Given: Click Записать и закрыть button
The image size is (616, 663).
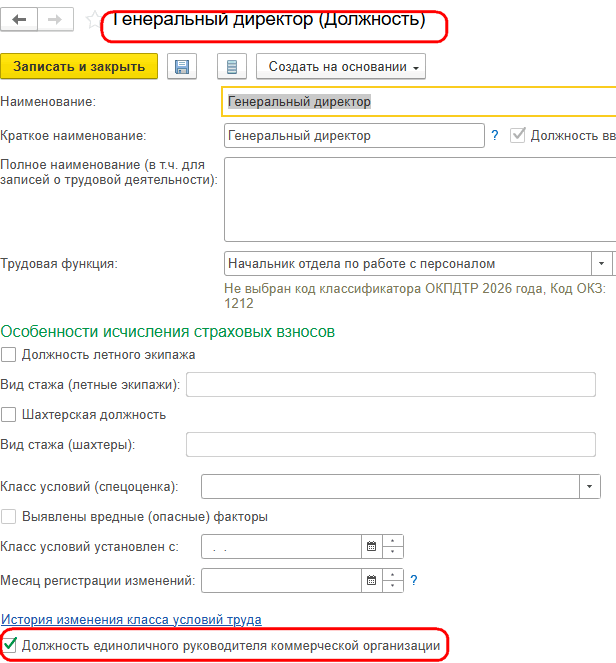Looking at the screenshot, I should pyautogui.click(x=79, y=66).
